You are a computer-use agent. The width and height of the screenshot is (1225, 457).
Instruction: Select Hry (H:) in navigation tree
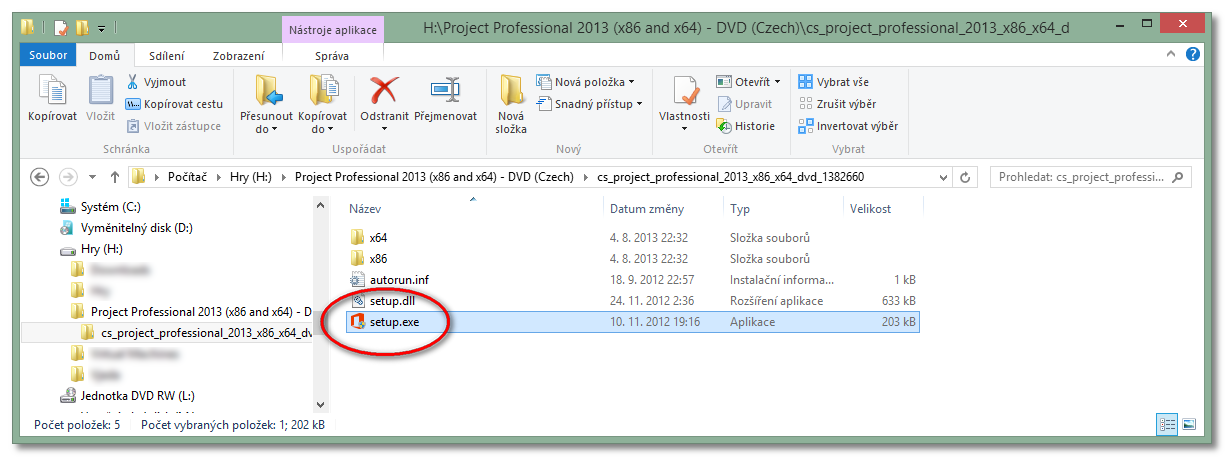[91, 249]
